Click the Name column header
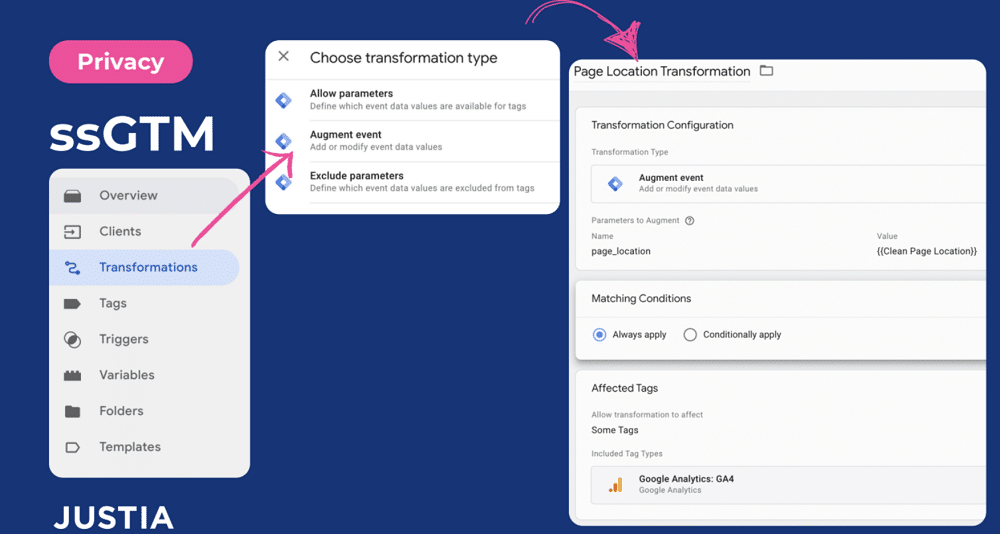 602,236
